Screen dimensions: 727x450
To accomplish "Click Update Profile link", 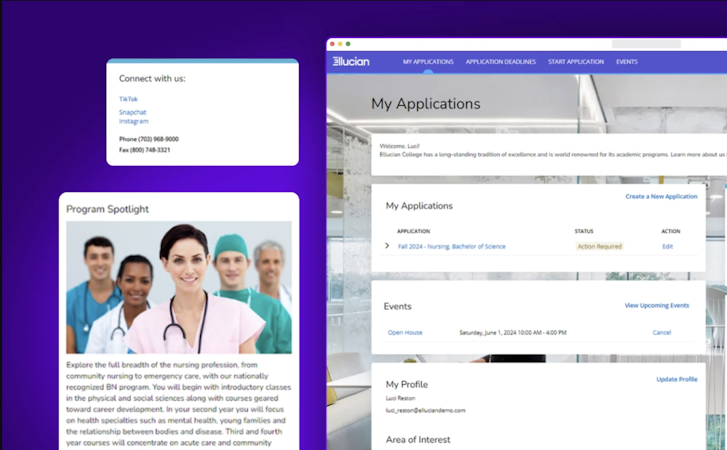I will point(677,379).
